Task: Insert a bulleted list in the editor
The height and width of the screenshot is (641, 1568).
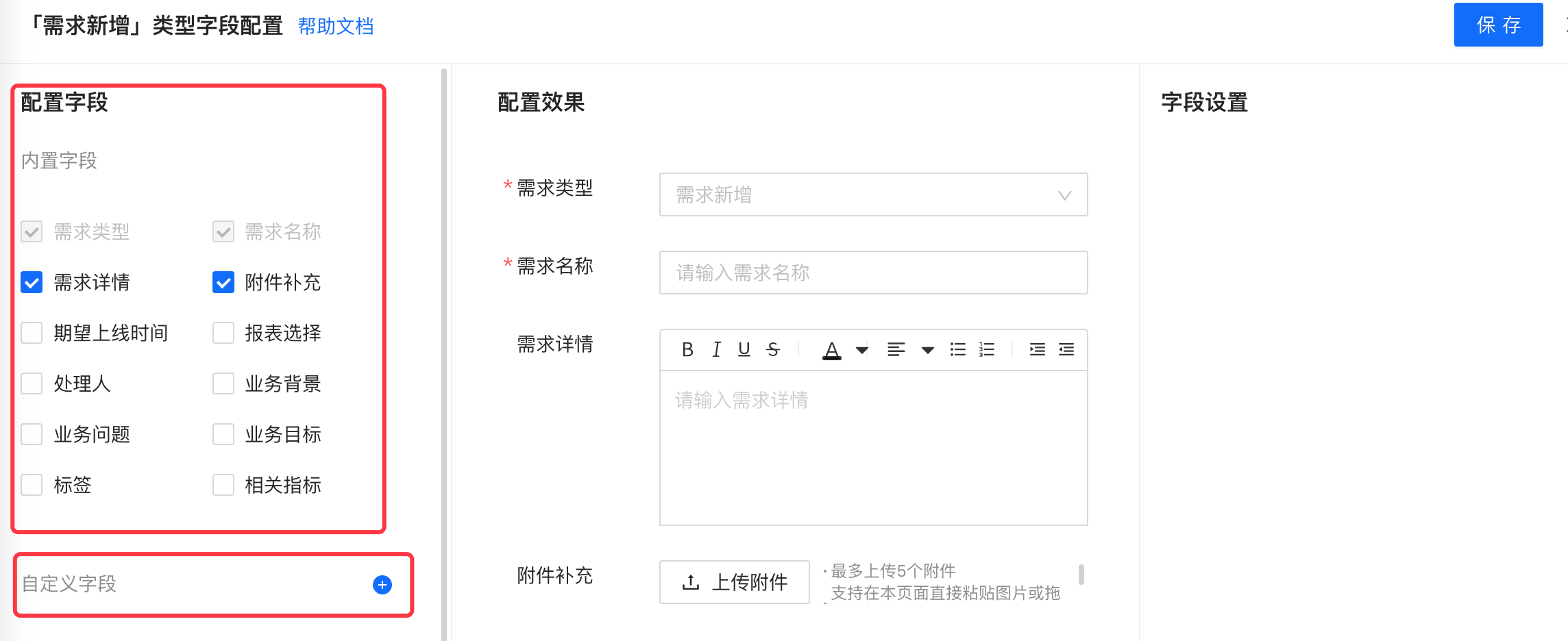Action: [957, 350]
